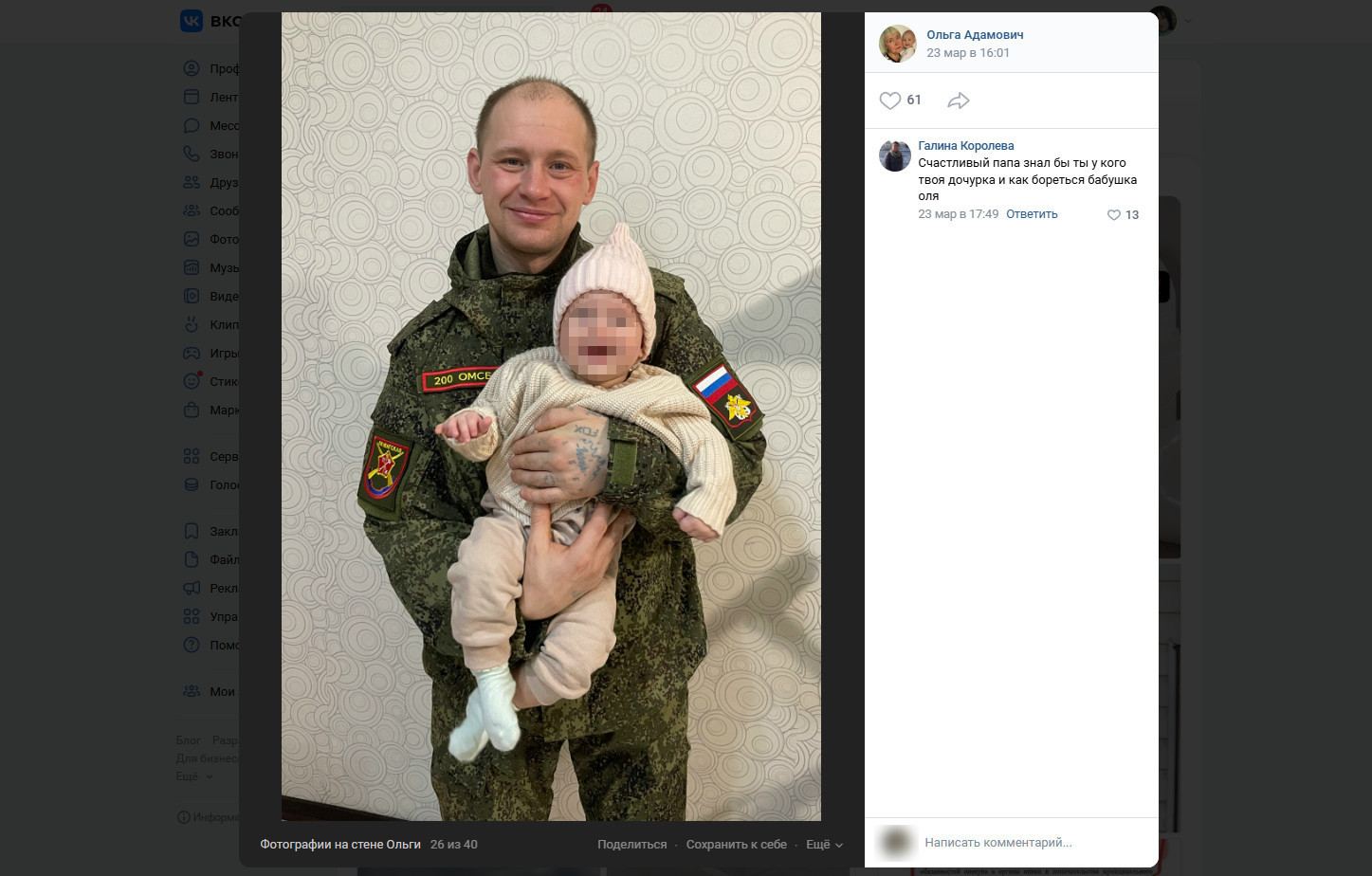Like the photo with the heart icon
This screenshot has width=1372, height=876.
(889, 100)
